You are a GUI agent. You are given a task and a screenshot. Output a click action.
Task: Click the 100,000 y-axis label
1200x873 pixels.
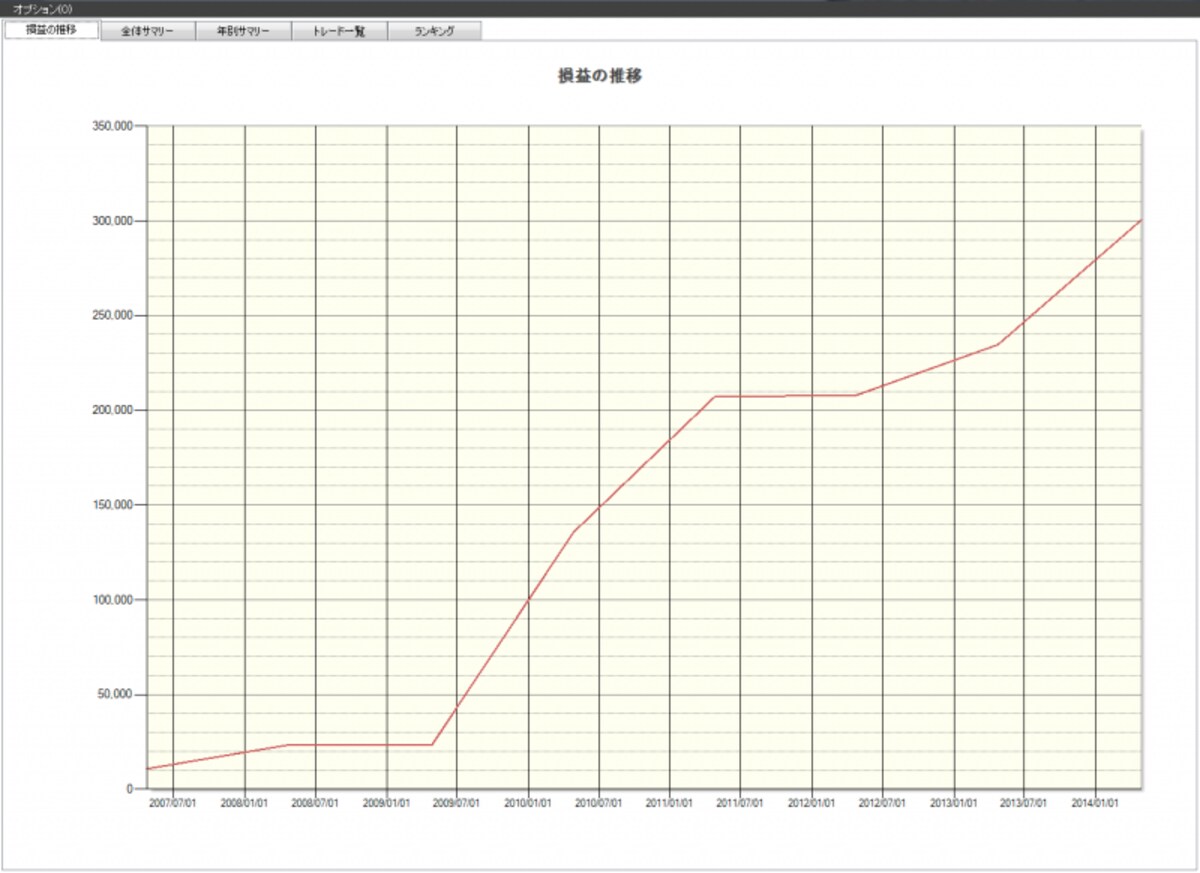click(x=111, y=600)
